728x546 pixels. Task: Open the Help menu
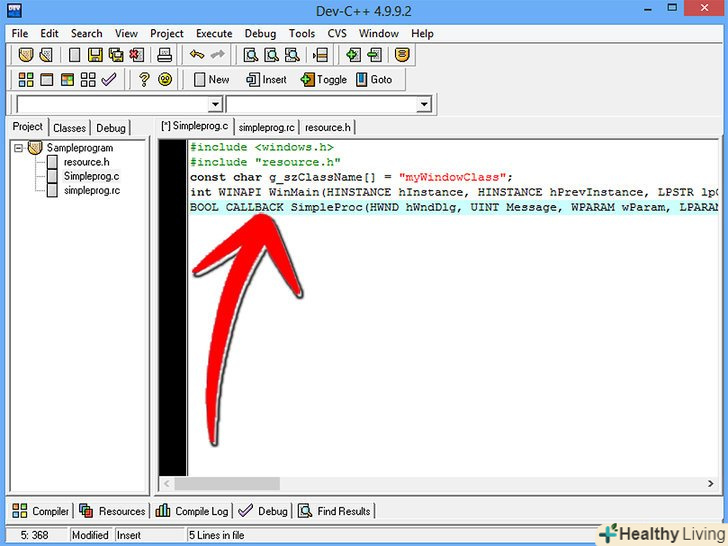[422, 33]
